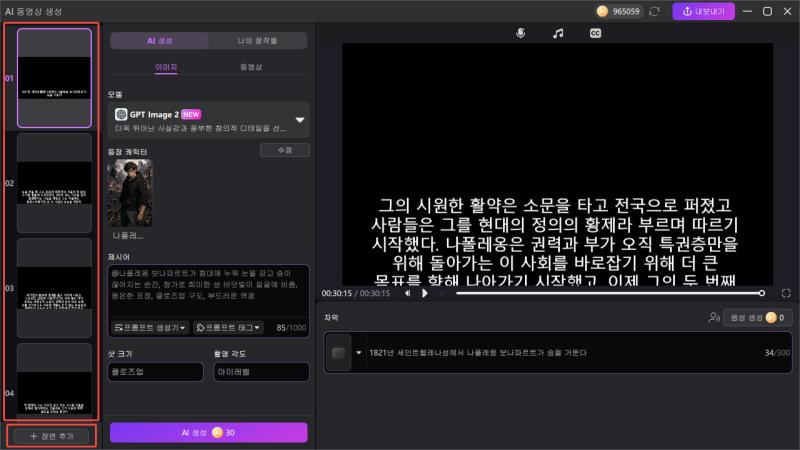Play the preview video
The height and width of the screenshot is (450, 800).
click(424, 293)
